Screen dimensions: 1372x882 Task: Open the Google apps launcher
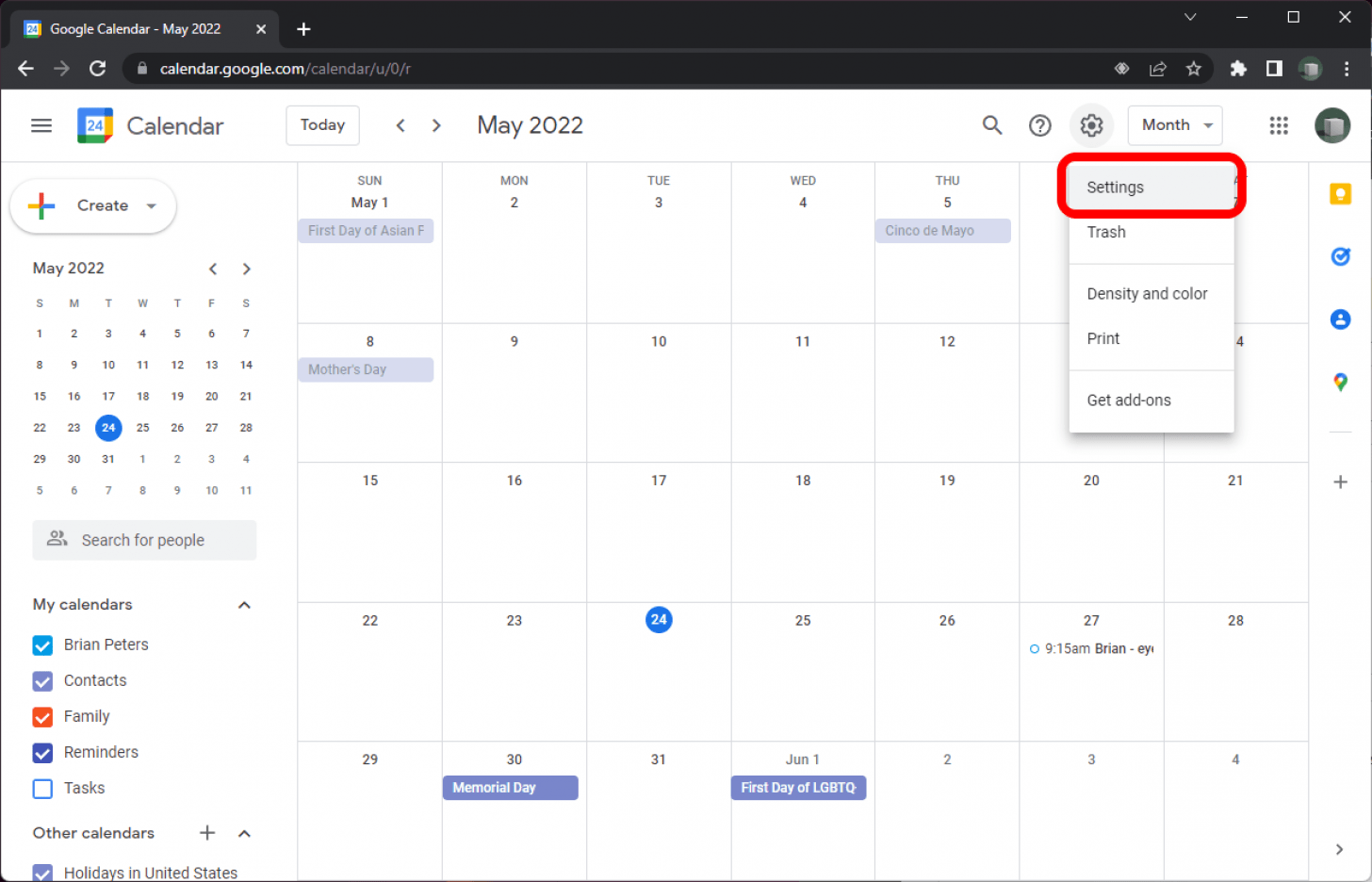click(x=1279, y=124)
